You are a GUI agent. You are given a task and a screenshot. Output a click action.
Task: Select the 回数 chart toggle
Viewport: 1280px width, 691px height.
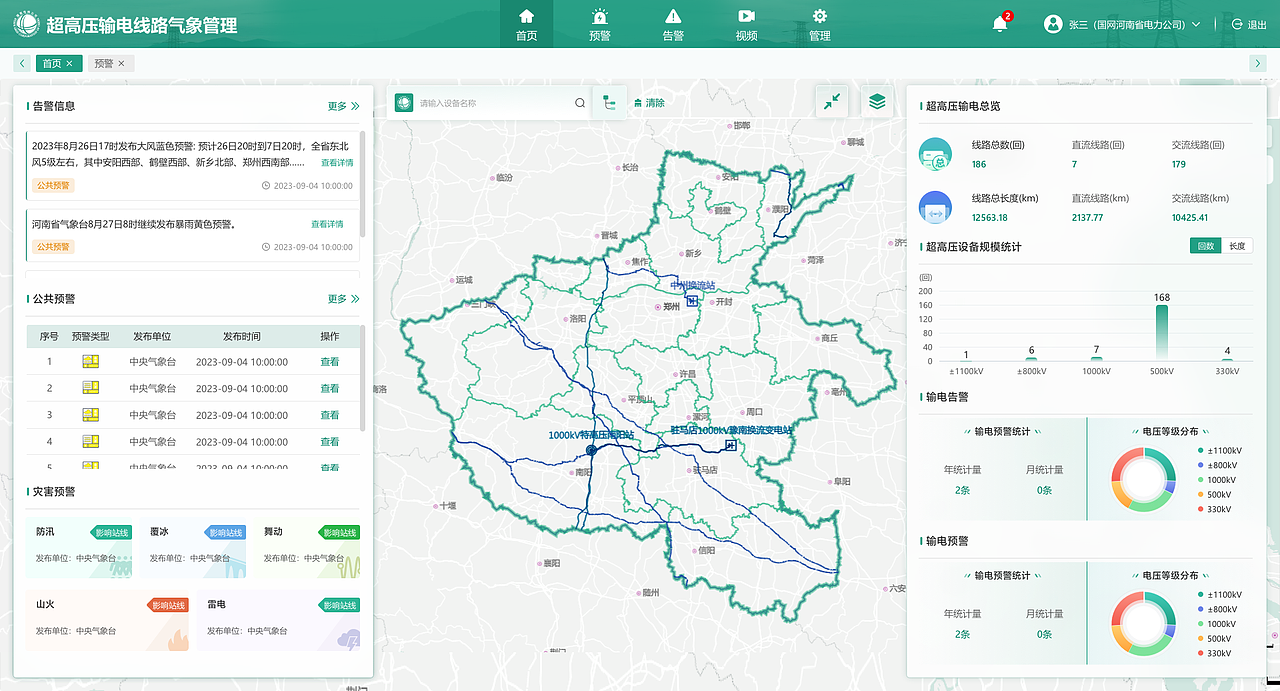pos(1205,246)
